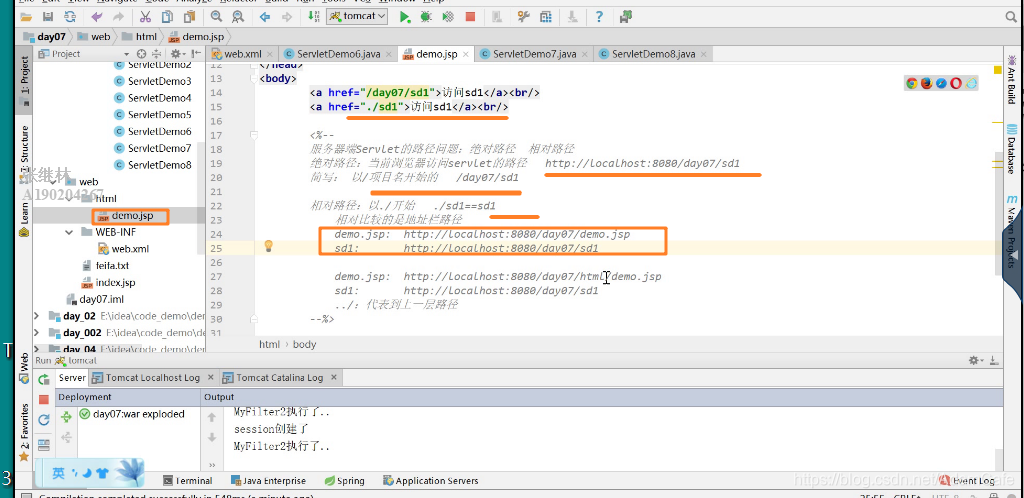Viewport: 1024px width, 498px height.
Task: Open the Java Enterprise tool window
Action: [268, 480]
